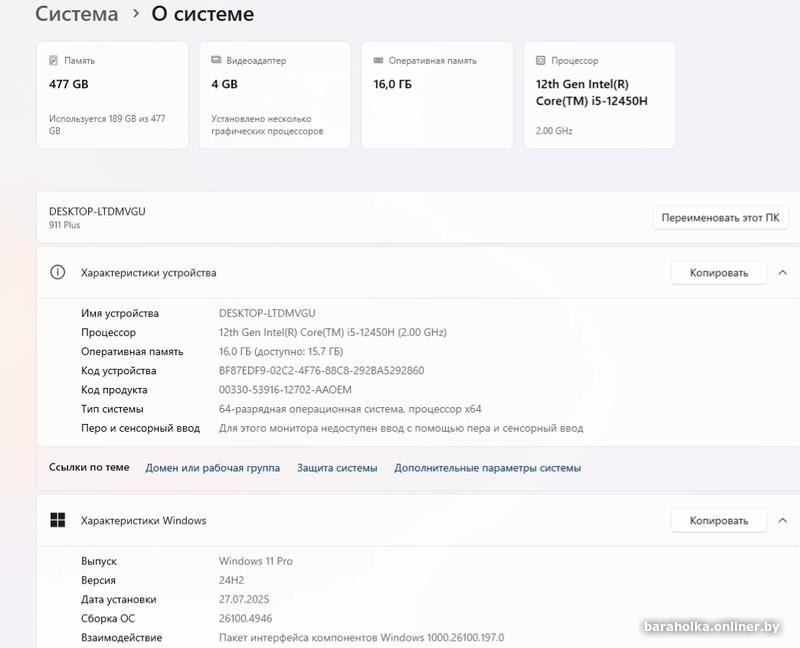This screenshot has width=800, height=648.
Task: Open the 4 GB Видеоадаптер card
Action: tap(274, 95)
